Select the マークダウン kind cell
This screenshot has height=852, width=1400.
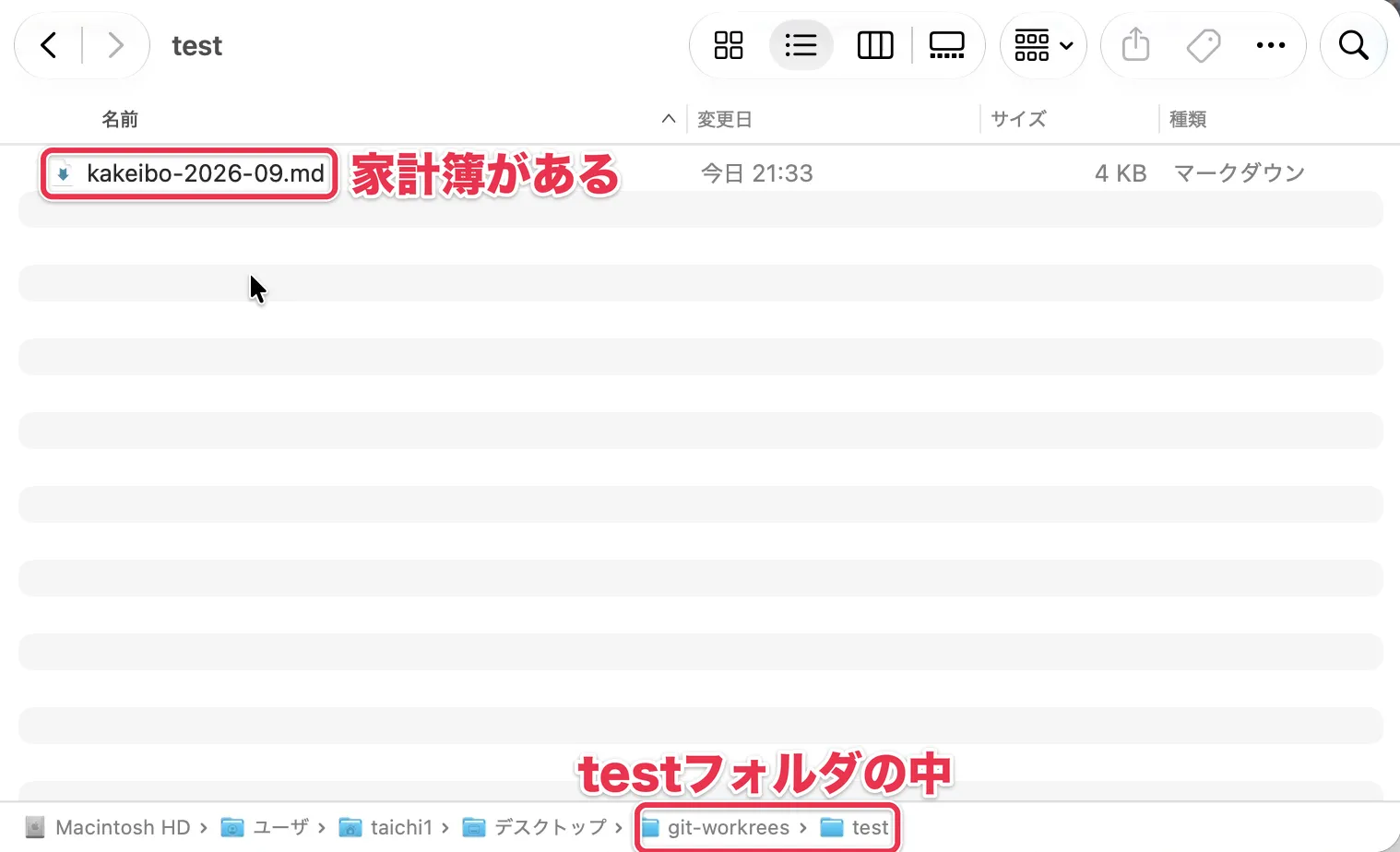[1240, 173]
